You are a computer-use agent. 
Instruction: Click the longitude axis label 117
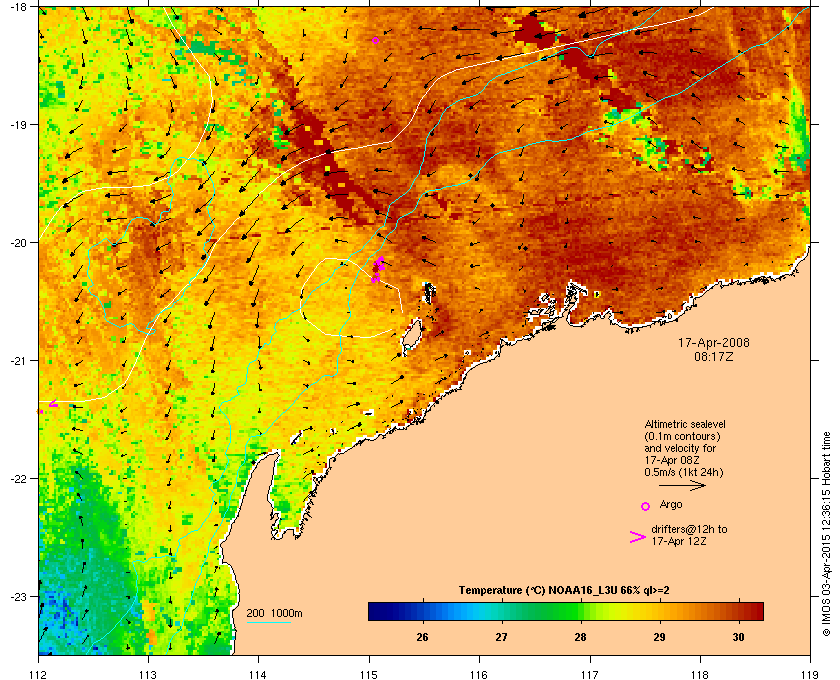point(589,675)
